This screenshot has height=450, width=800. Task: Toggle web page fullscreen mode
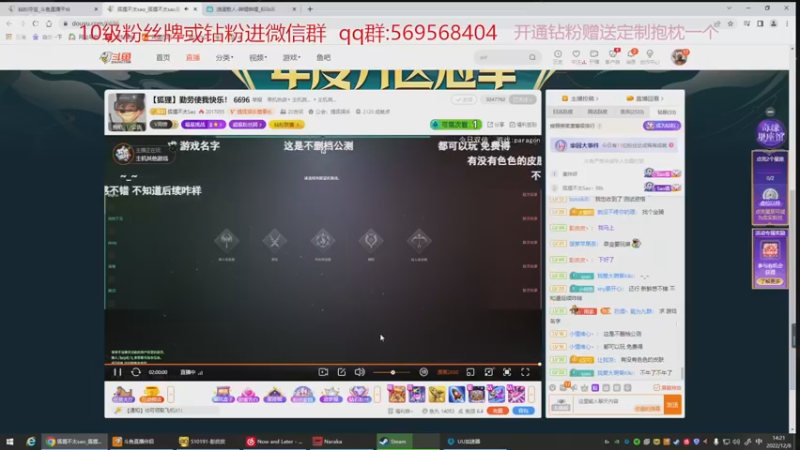tap(507, 372)
